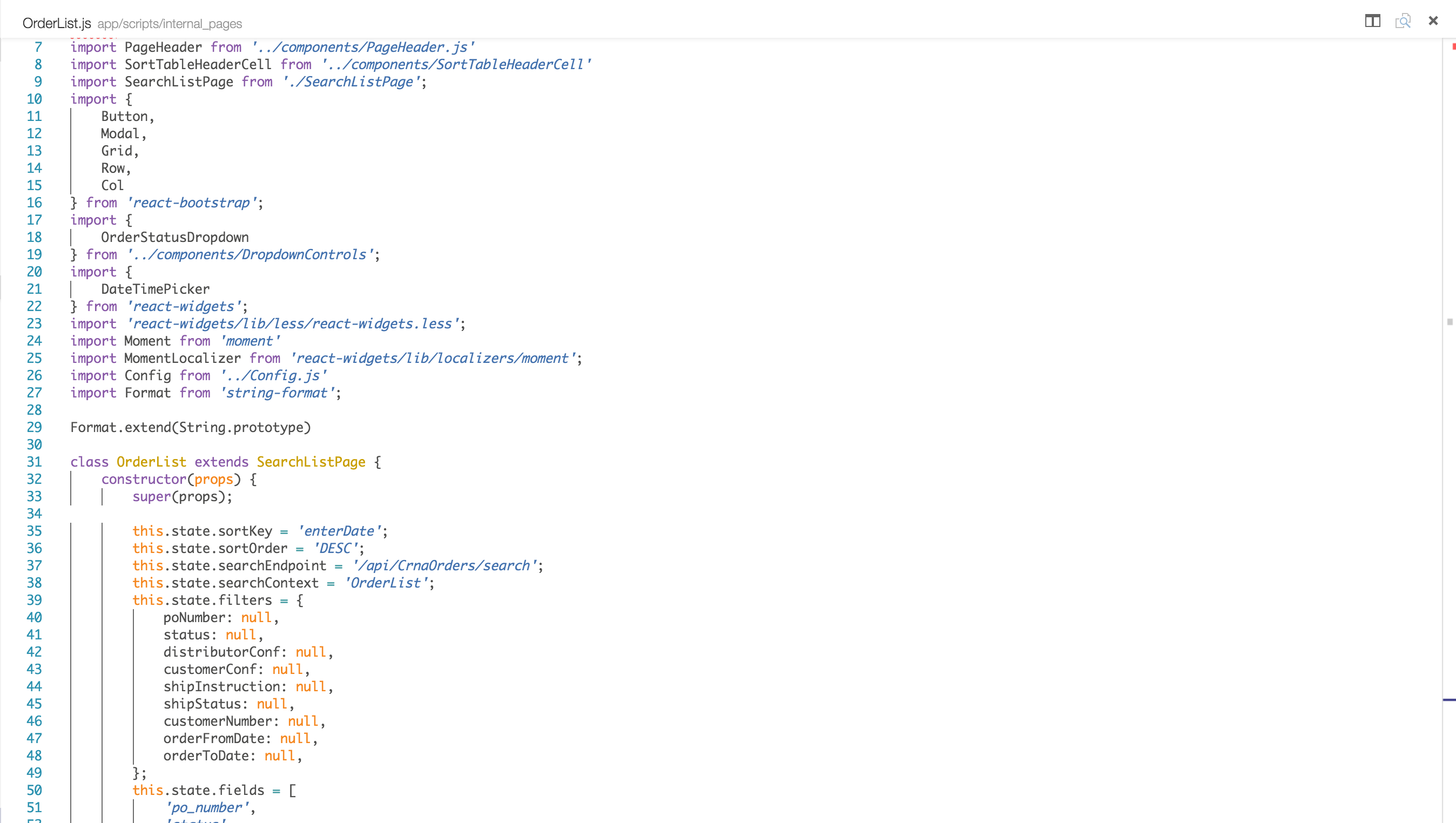1456x823 pixels.
Task: Click line number 50 in gutter
Action: click(35, 790)
